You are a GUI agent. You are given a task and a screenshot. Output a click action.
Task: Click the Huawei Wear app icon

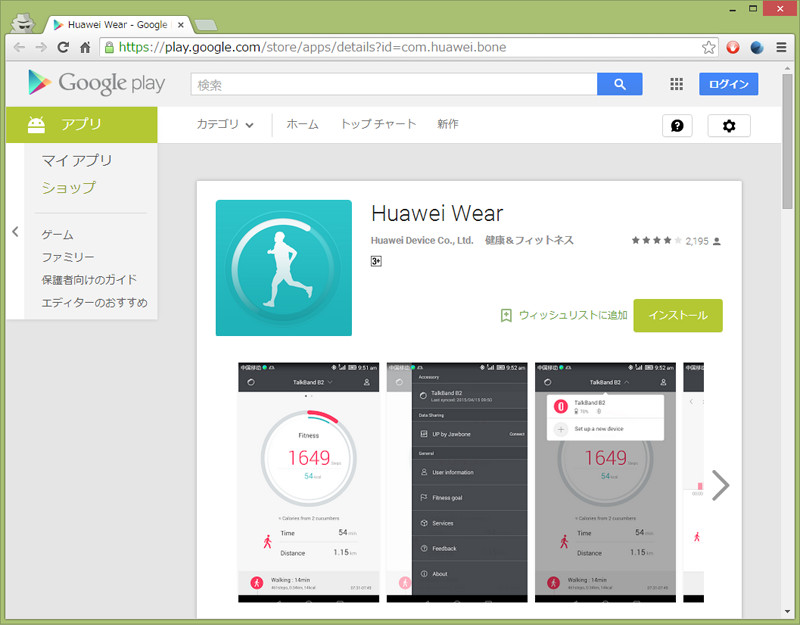point(284,268)
